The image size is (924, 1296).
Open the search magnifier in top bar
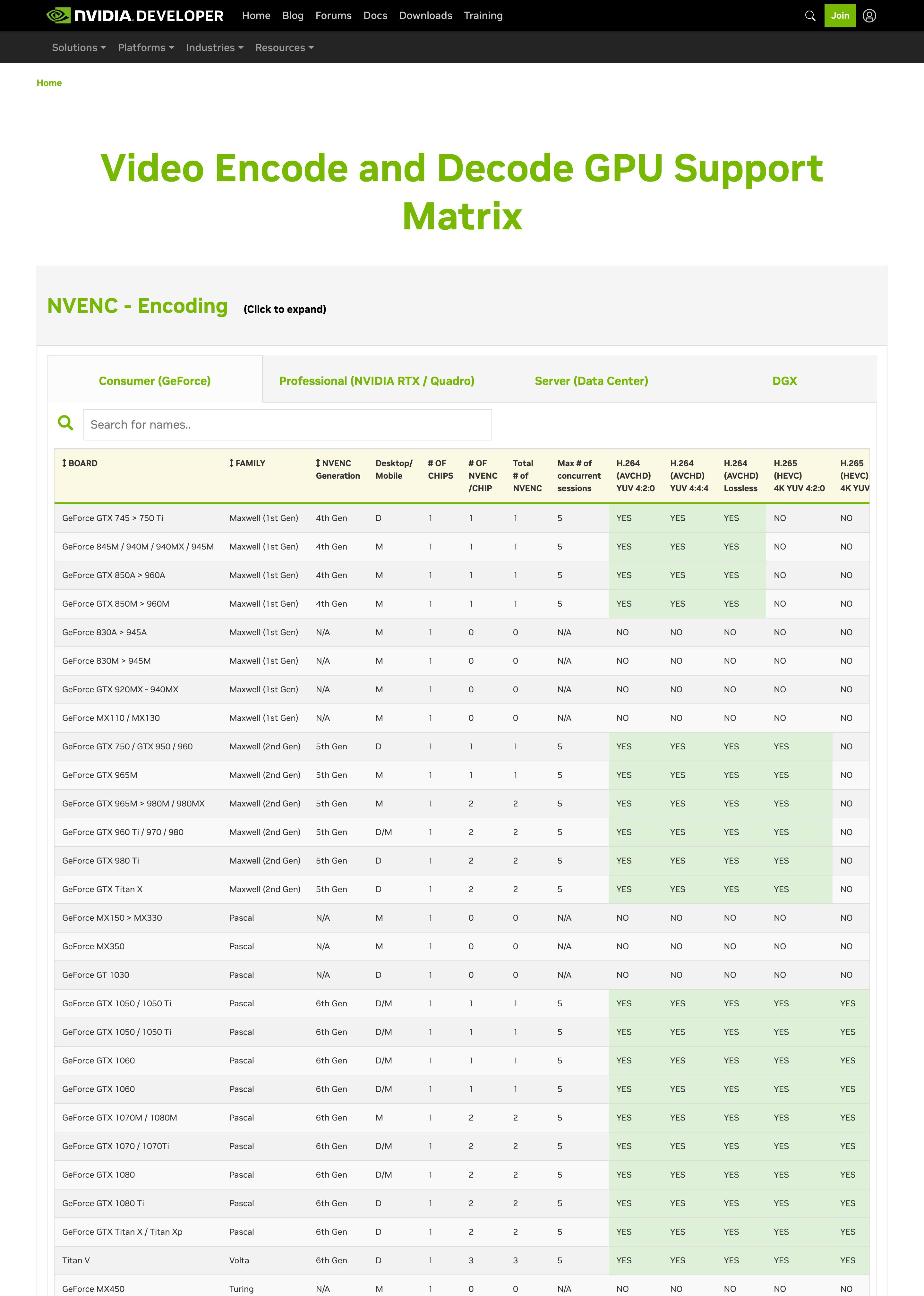[810, 16]
